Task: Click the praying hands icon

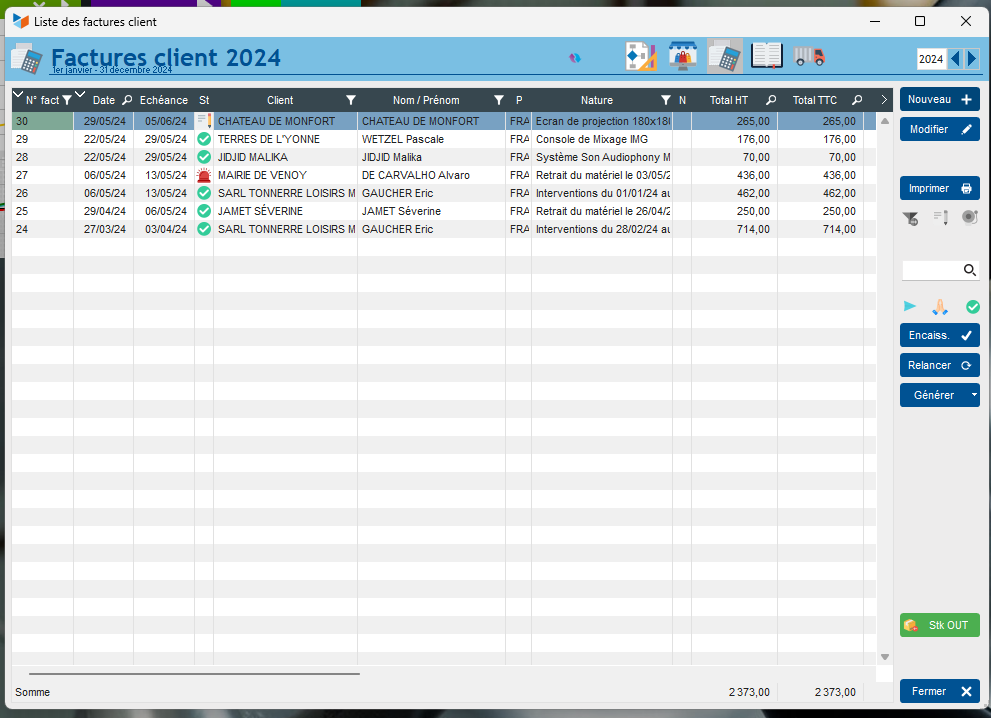Action: [x=940, y=307]
